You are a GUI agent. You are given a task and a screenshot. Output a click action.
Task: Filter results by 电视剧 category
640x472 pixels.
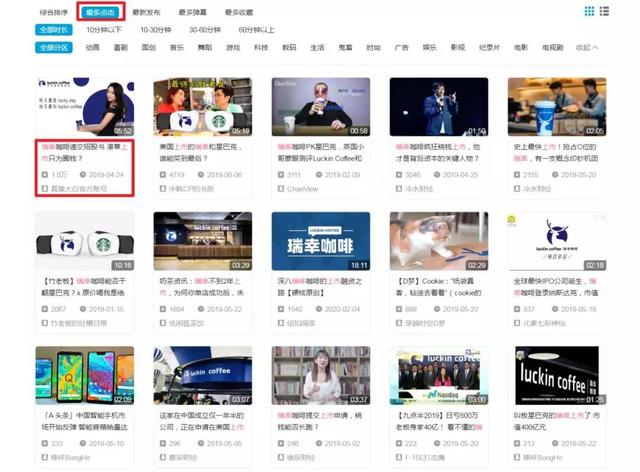tap(553, 47)
